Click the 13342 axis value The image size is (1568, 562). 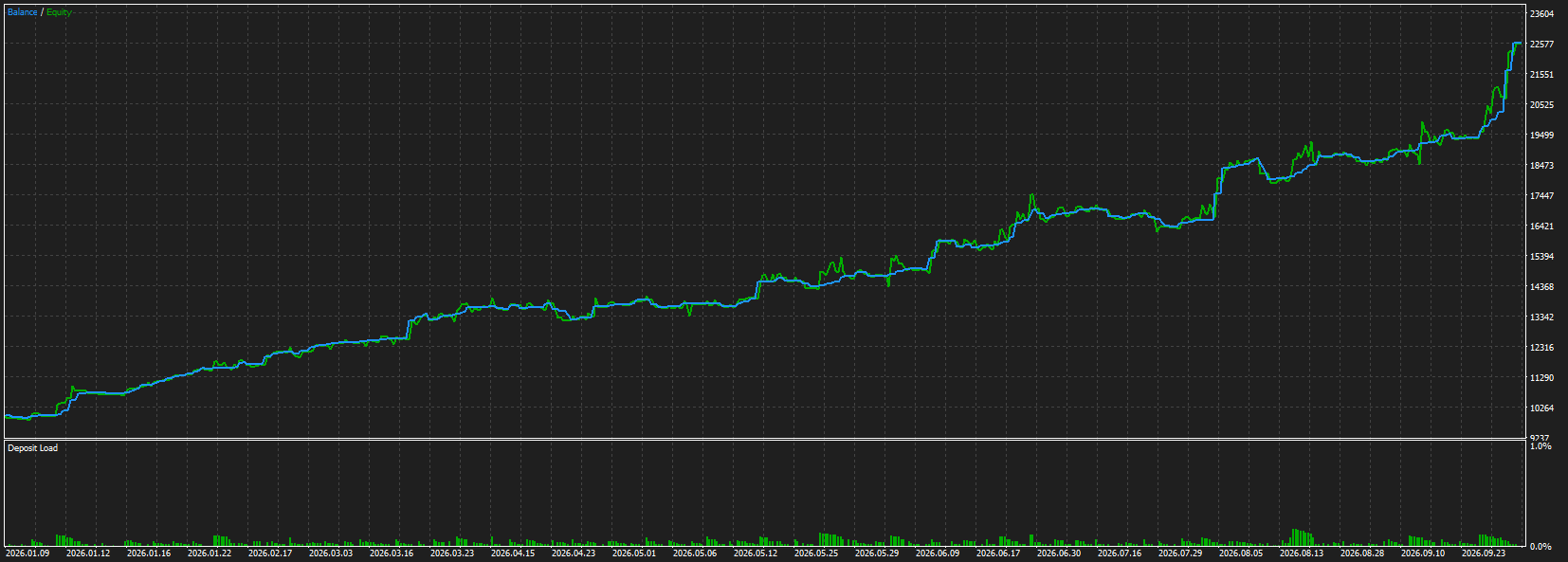[x=1542, y=317]
